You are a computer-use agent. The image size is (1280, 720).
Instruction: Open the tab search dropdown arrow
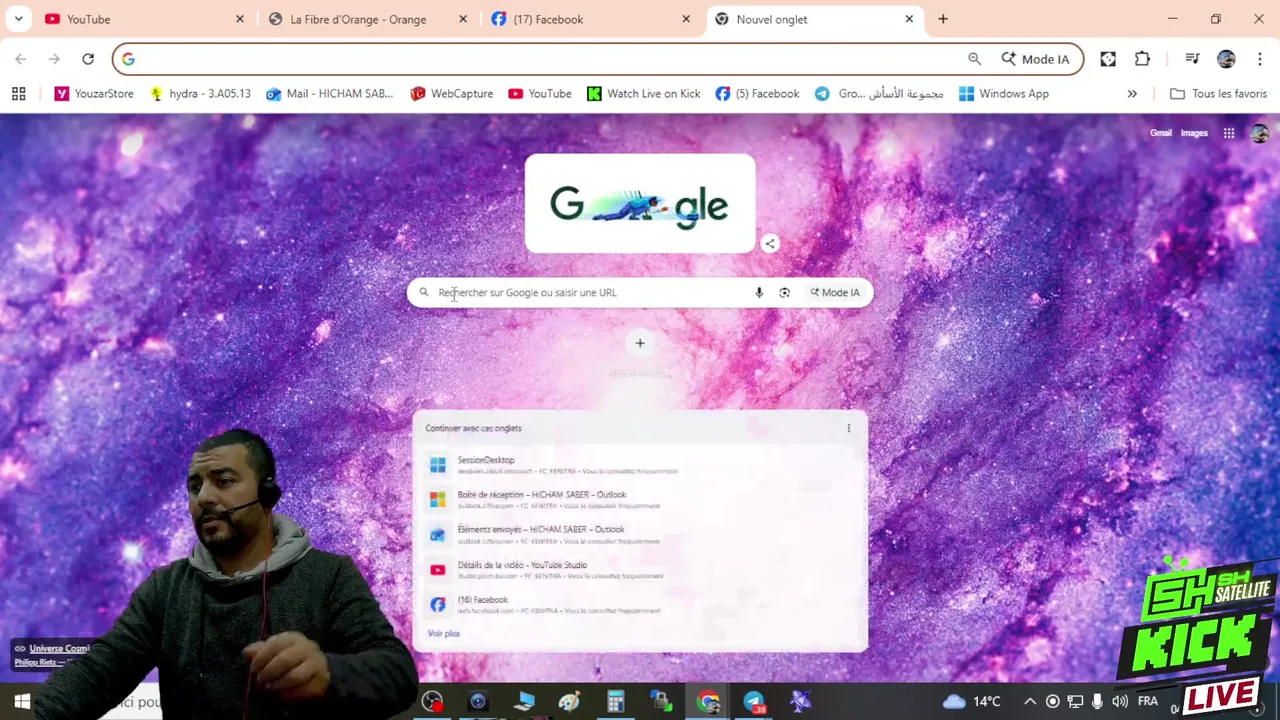tap(19, 19)
